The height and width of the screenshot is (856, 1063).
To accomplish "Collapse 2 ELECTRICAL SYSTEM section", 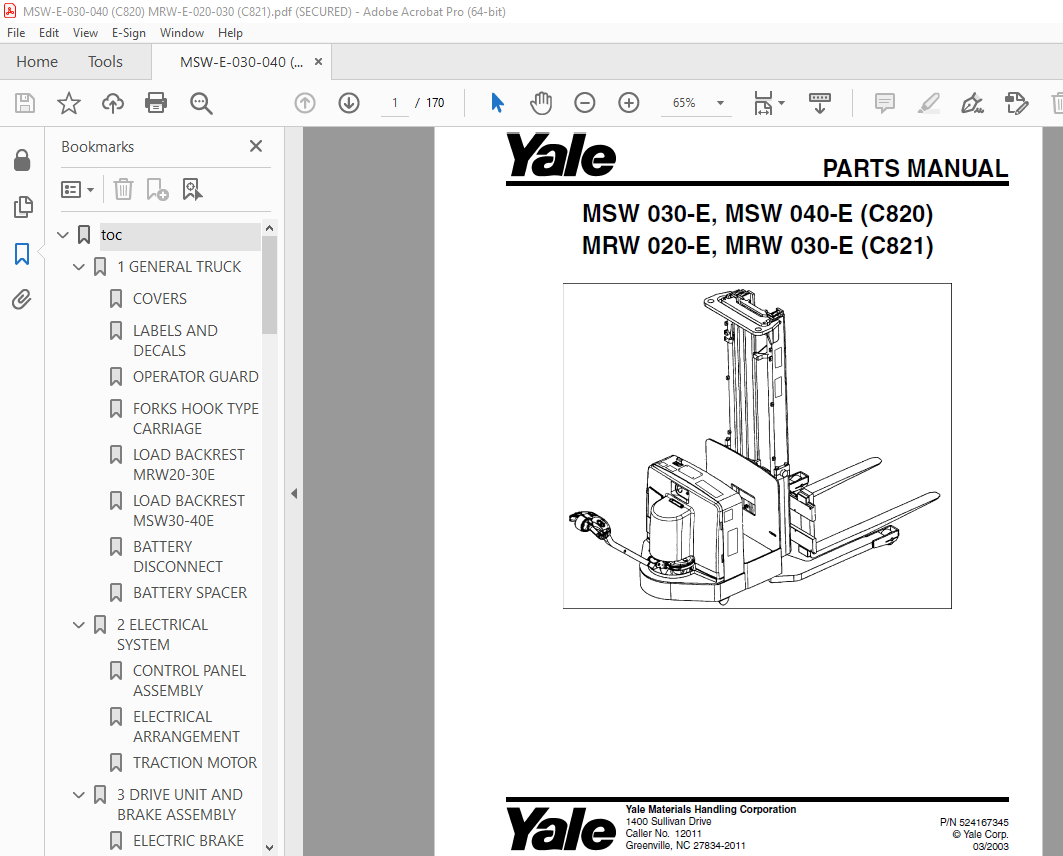I will coord(79,625).
